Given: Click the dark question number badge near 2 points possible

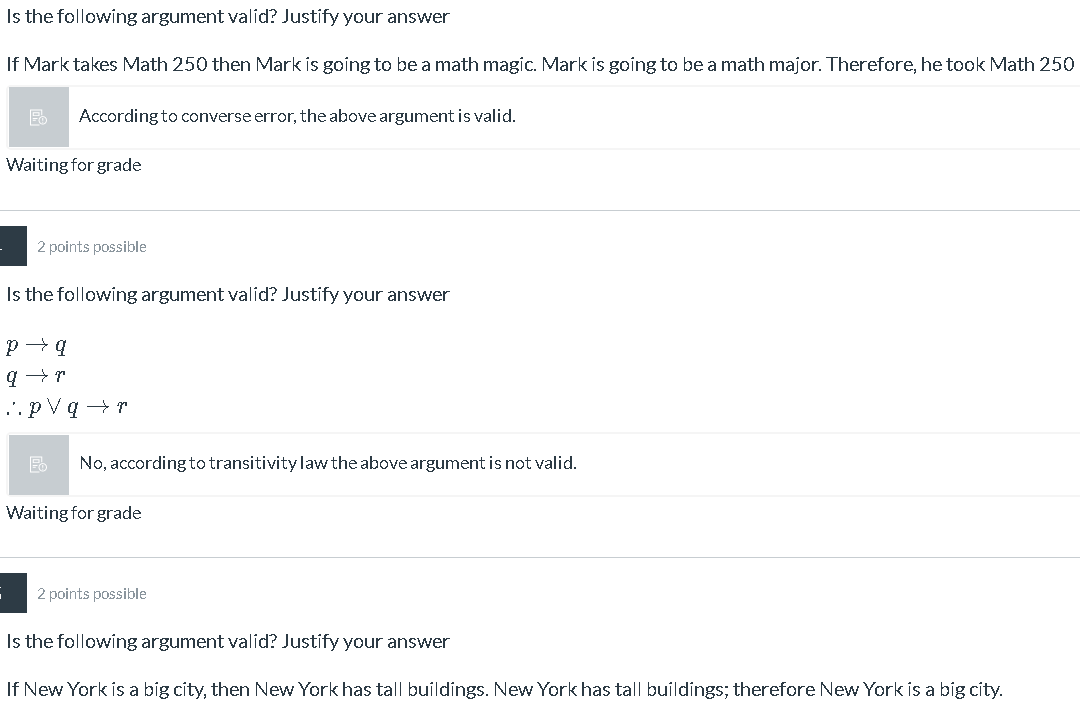Looking at the screenshot, I should [12, 245].
